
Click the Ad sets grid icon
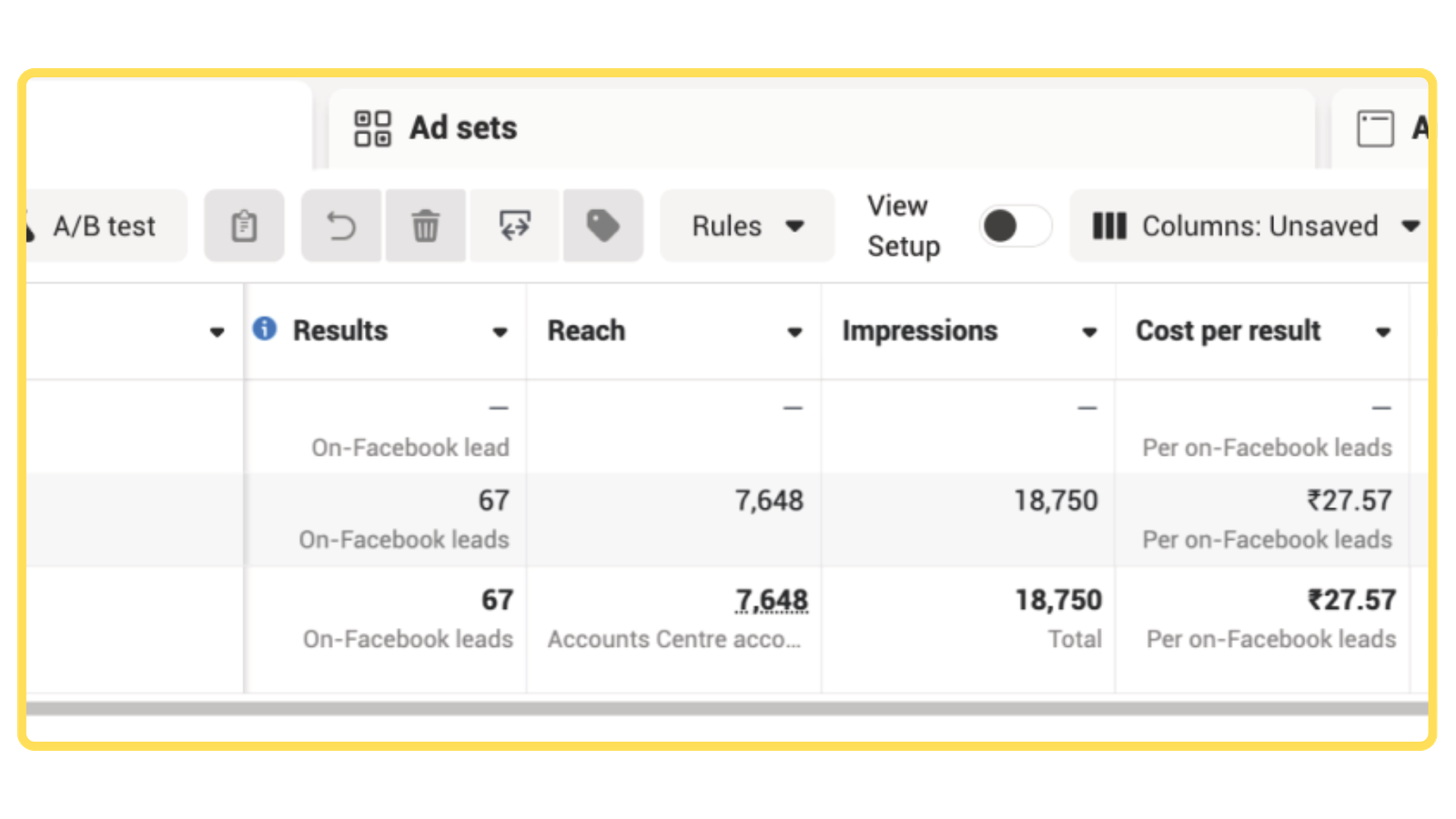coord(372,128)
